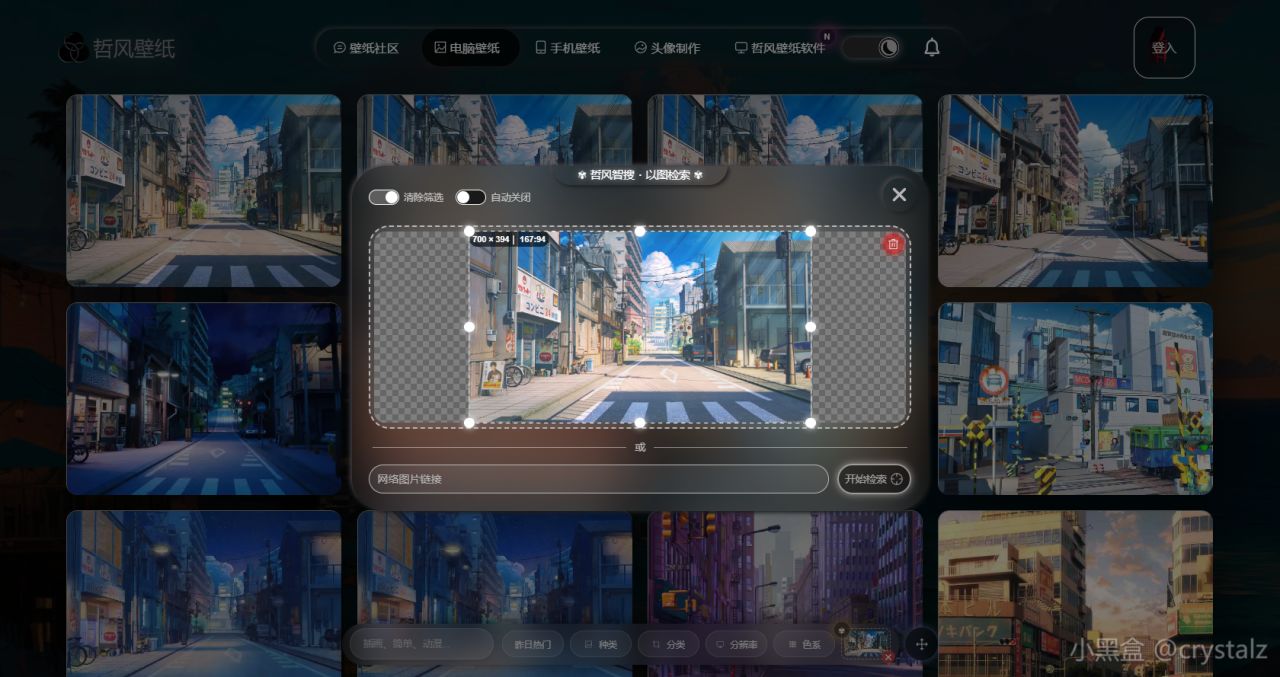Toggle the dark mode moon switch
The height and width of the screenshot is (677, 1280).
click(x=870, y=47)
